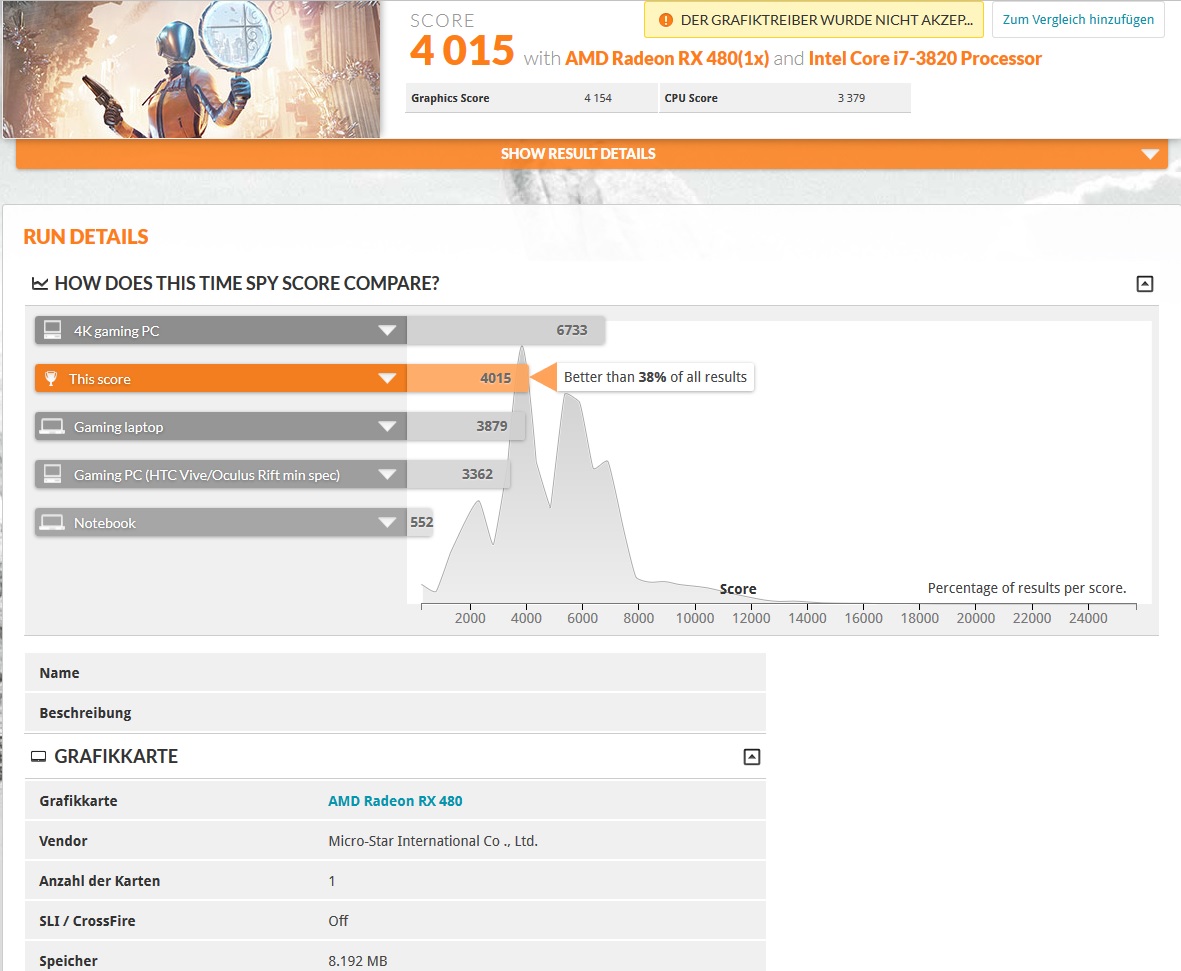Click the graphics driver warning icon
The width and height of the screenshot is (1181, 971).
(665, 20)
